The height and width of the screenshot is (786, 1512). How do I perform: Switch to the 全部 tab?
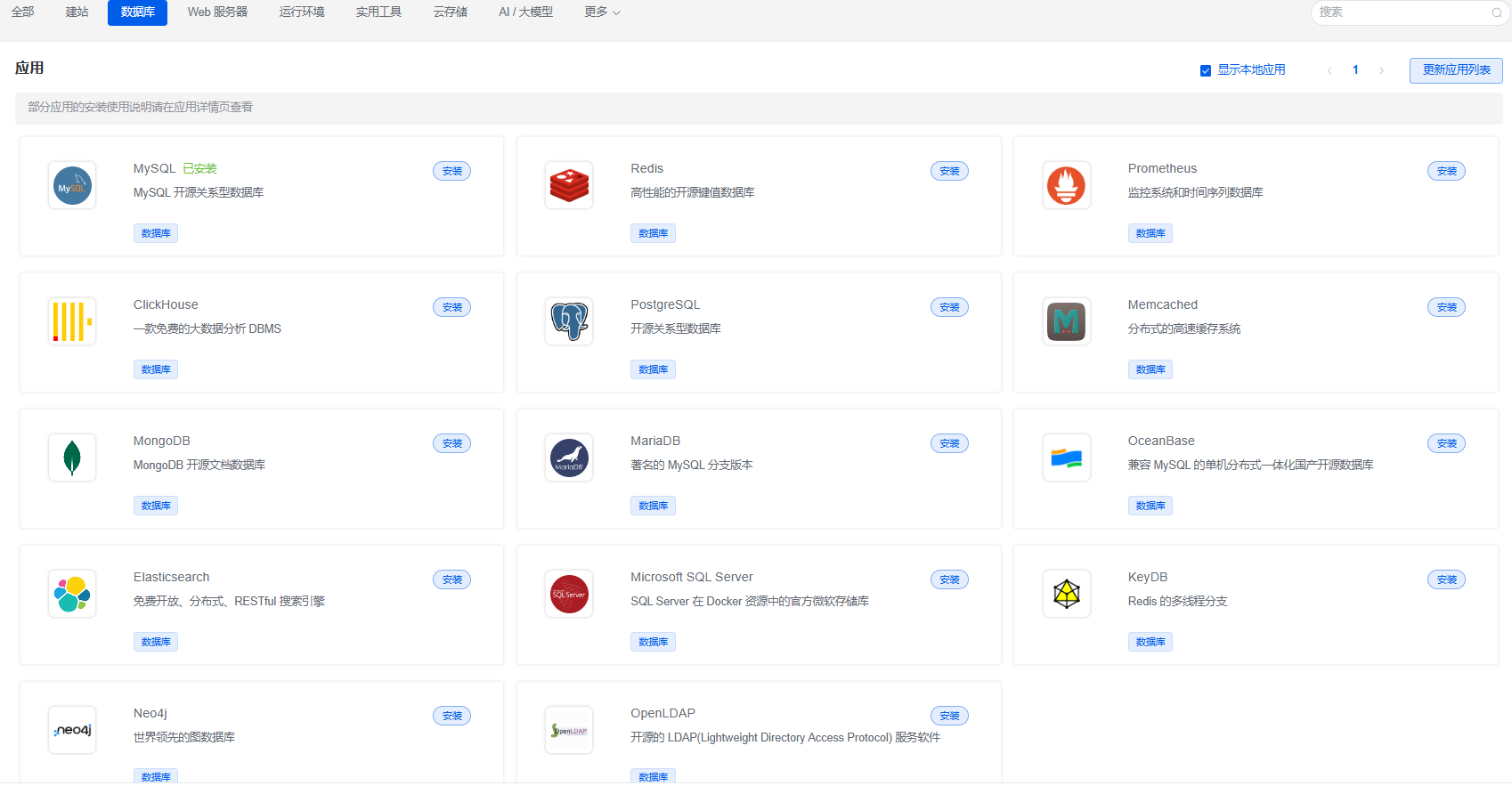[23, 12]
